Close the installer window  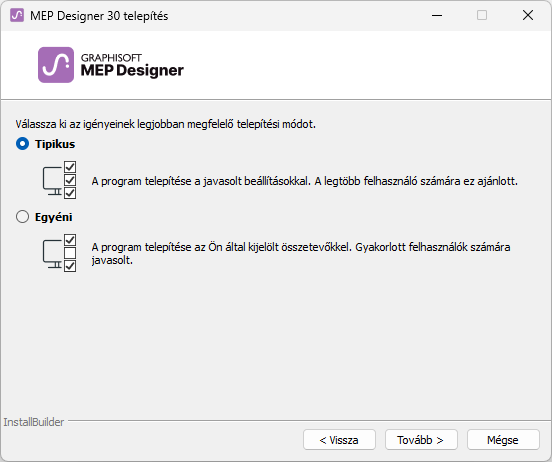click(528, 15)
